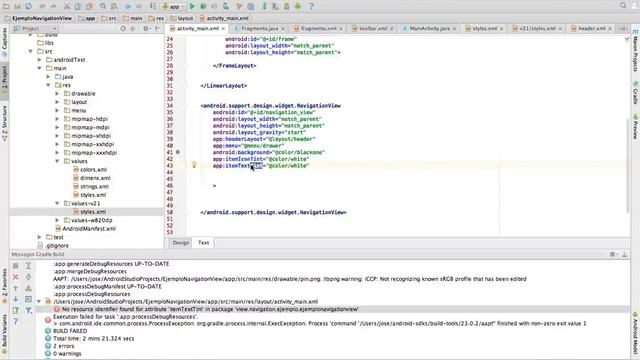Click the filter funnel icon in Messages panel
The height and width of the screenshot is (360, 640).
(28, 310)
